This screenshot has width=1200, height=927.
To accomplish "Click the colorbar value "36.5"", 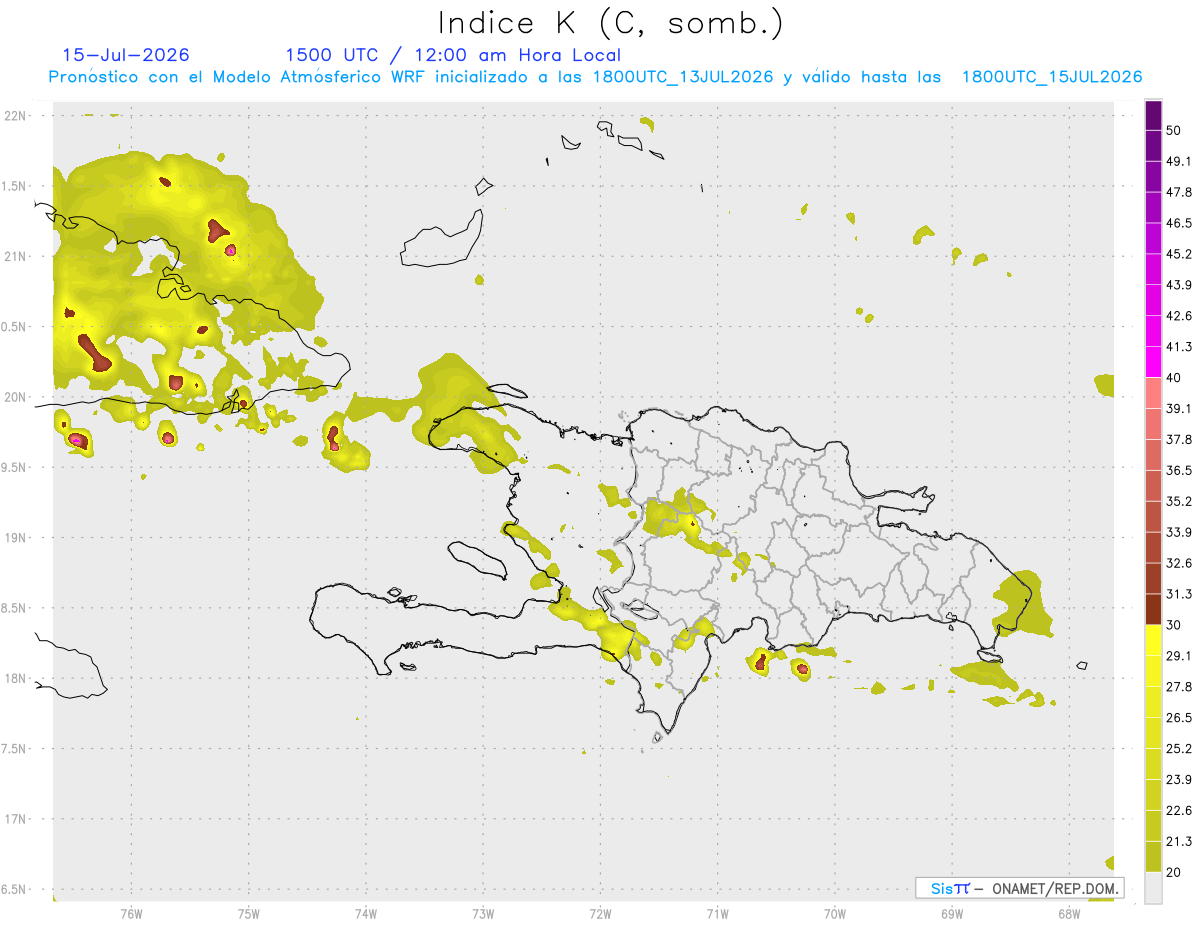I will click(1179, 470).
